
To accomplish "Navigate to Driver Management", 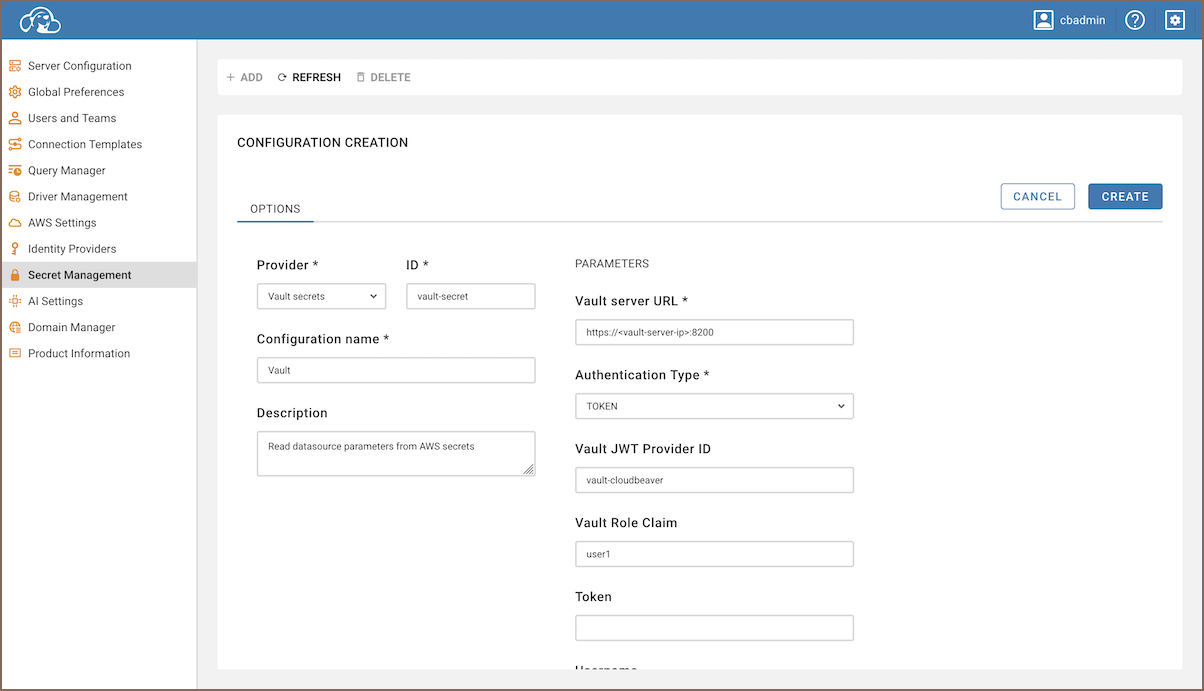I will [77, 197].
